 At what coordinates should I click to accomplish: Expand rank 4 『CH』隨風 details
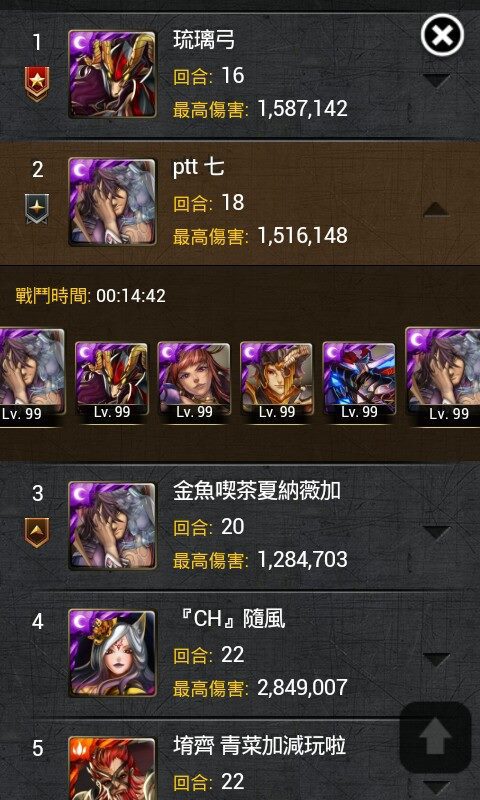point(437,660)
